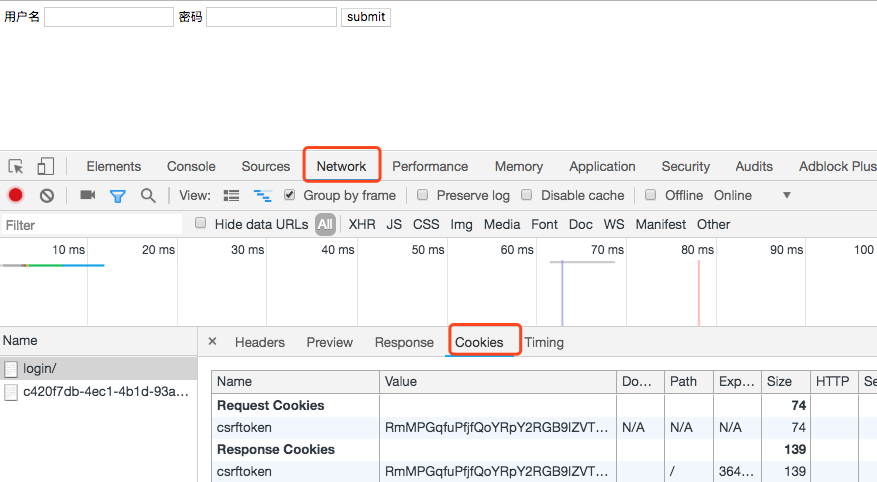Click the submit button

pyautogui.click(x=365, y=17)
